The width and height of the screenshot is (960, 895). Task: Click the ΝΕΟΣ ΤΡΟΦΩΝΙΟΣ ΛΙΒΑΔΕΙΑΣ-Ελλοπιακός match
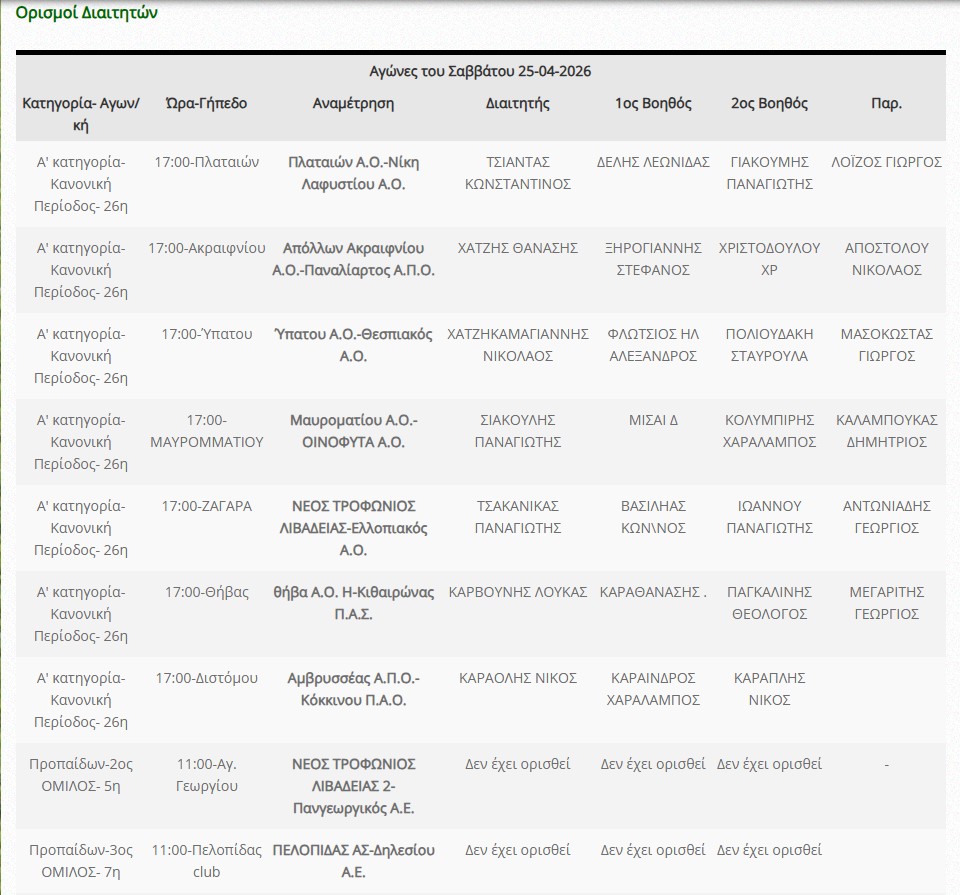point(353,528)
